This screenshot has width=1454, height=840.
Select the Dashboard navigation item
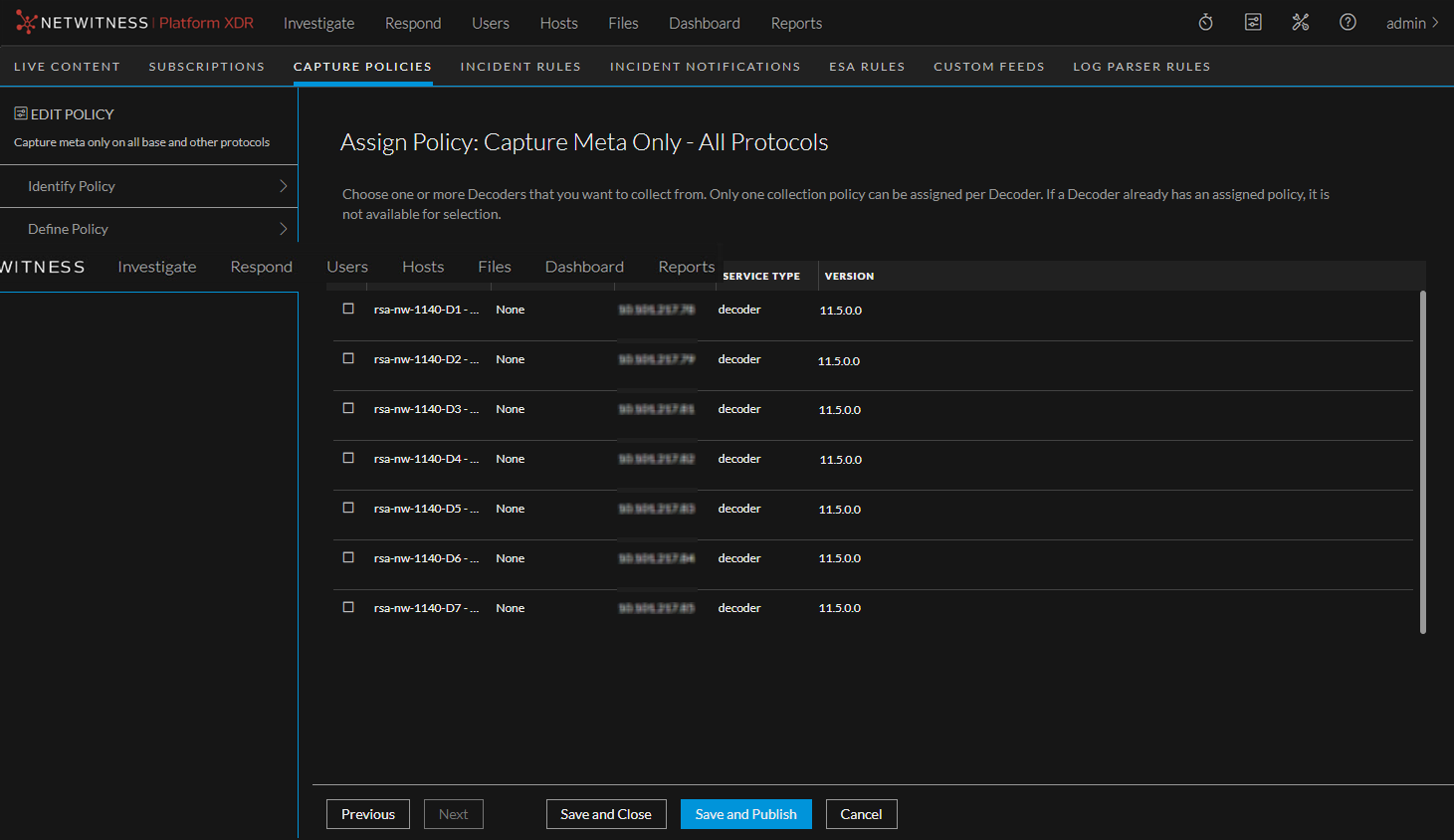coord(704,23)
